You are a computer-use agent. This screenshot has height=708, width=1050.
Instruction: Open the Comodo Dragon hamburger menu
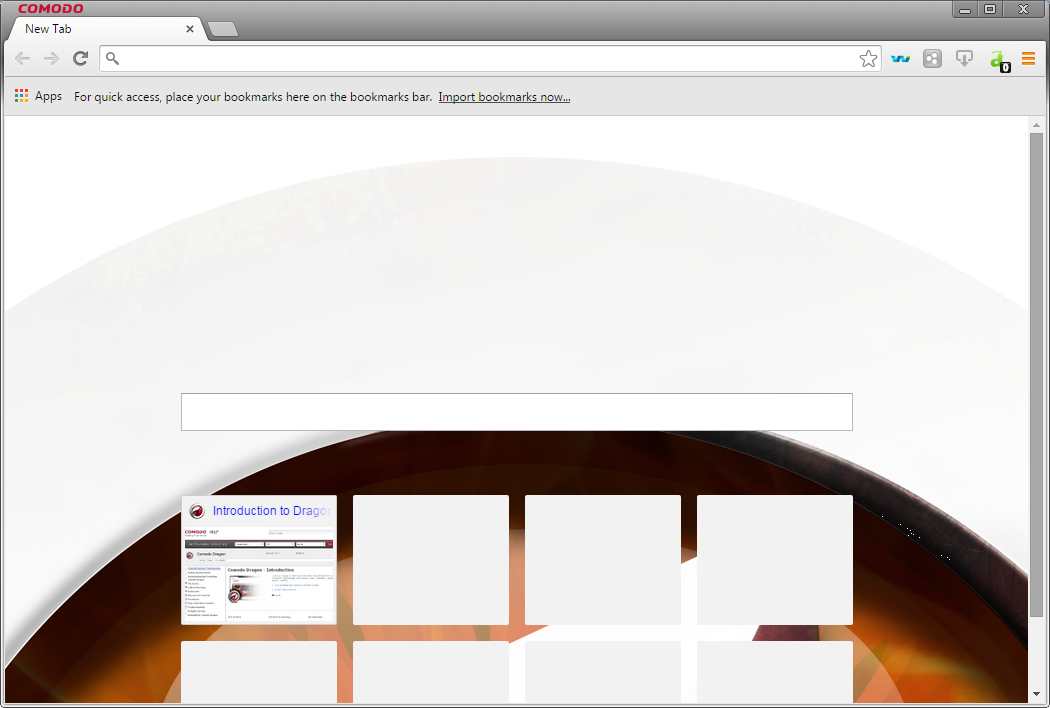(x=1029, y=58)
